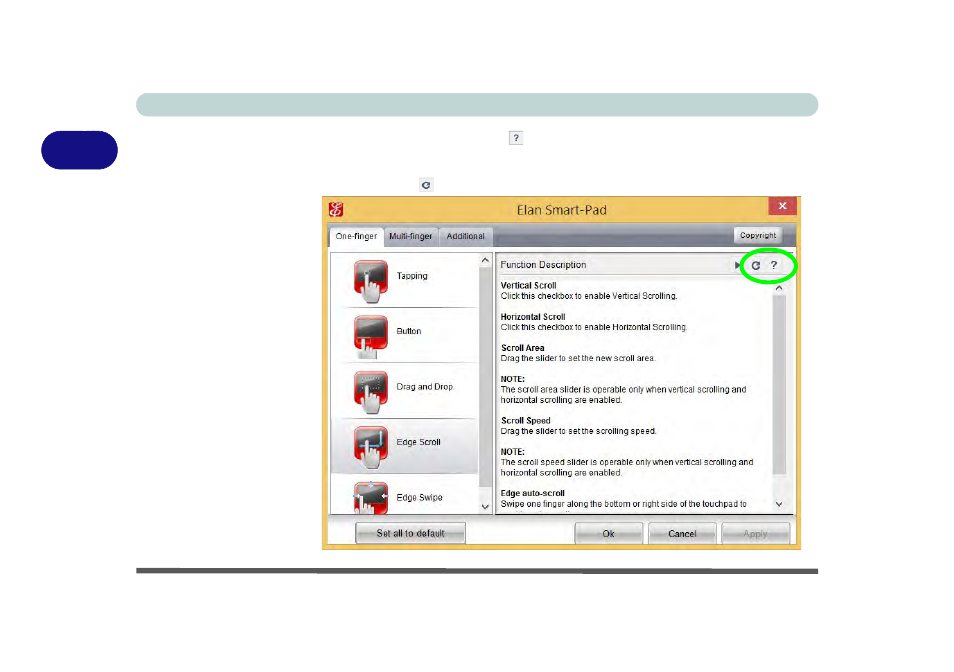Click the Copyright button
954x672 pixels.
click(757, 235)
